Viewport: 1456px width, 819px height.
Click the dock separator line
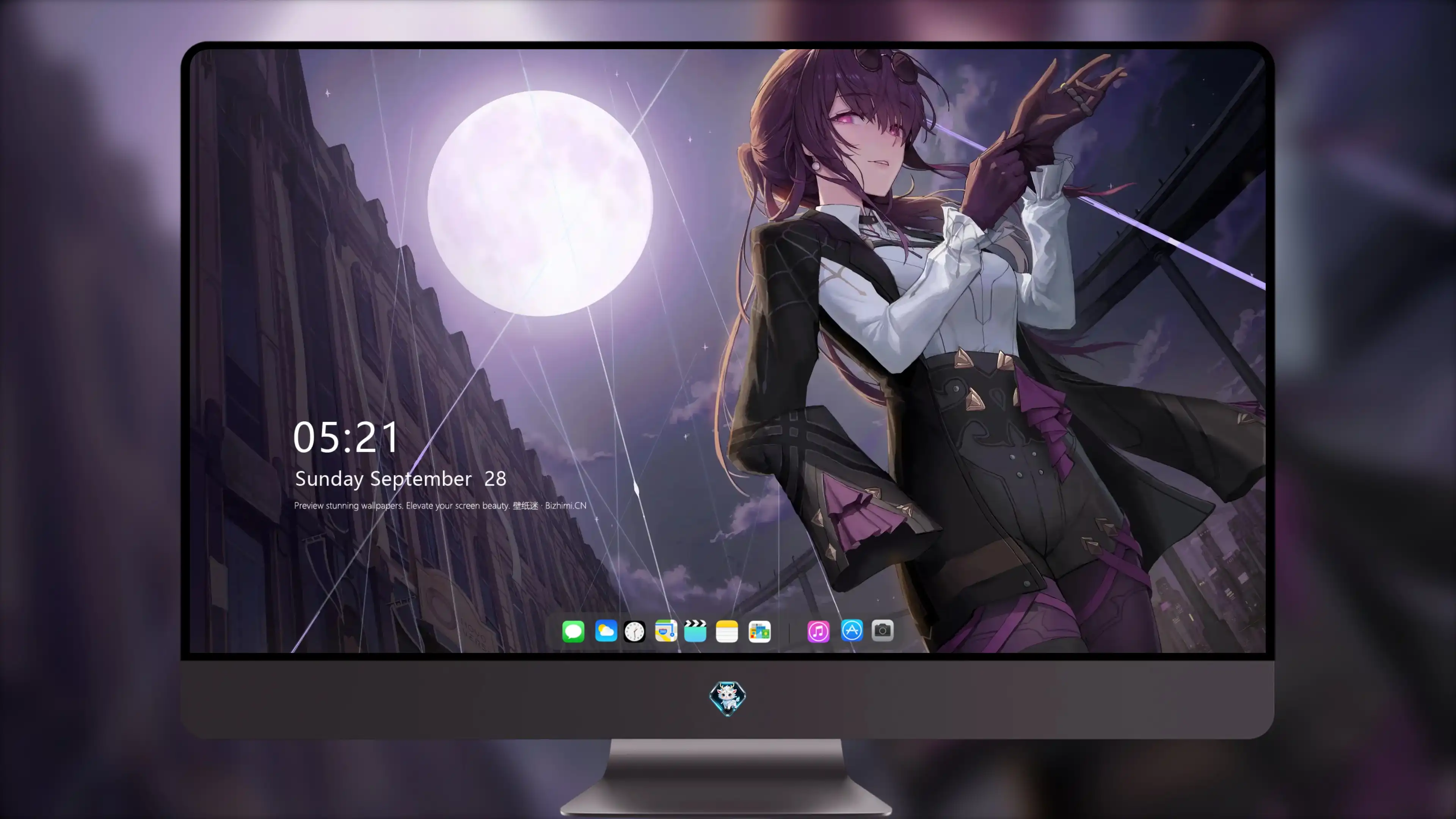point(789,631)
